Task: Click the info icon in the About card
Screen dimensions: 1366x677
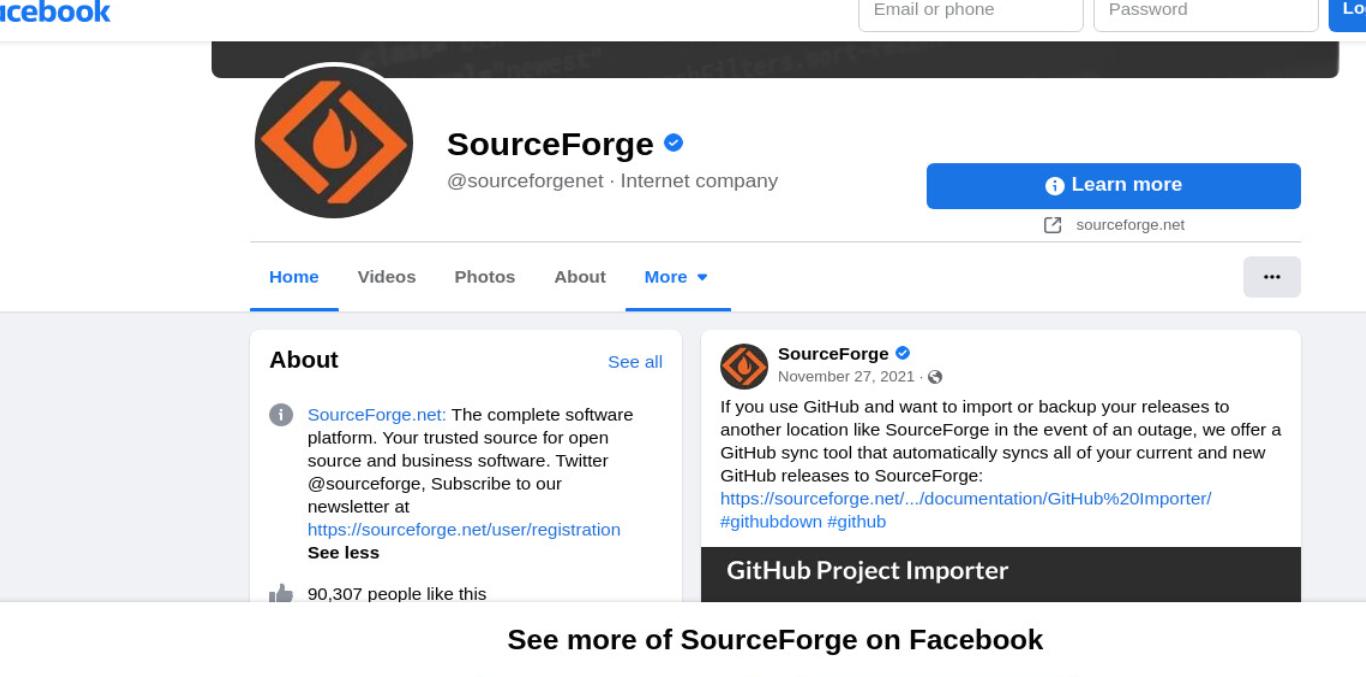Action: (281, 415)
